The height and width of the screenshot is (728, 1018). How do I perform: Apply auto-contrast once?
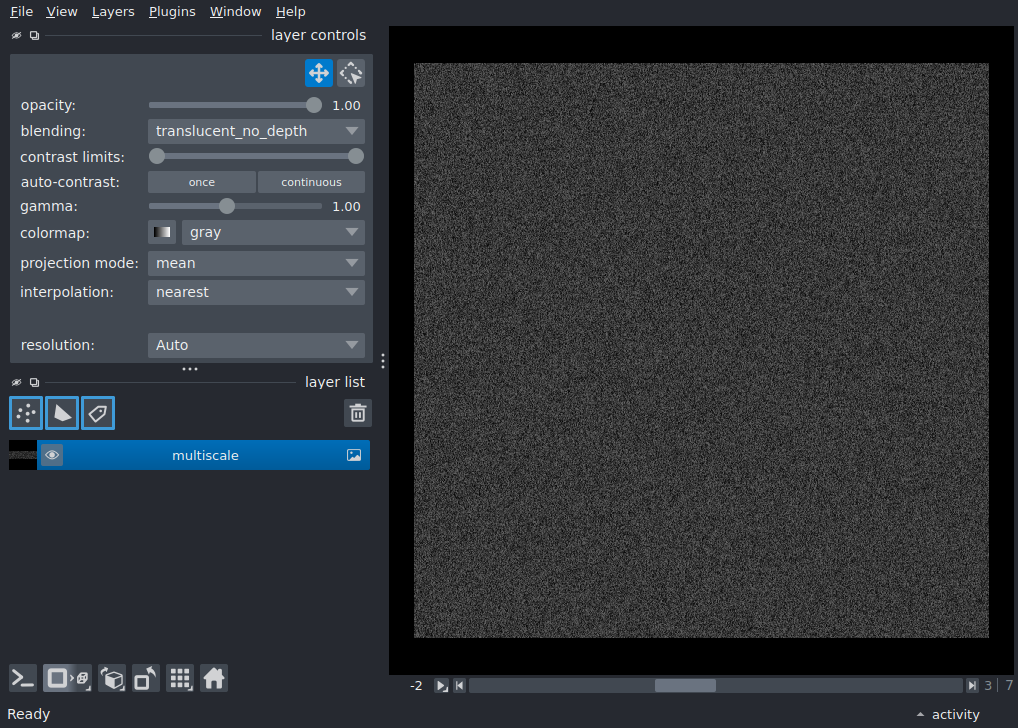pos(202,182)
